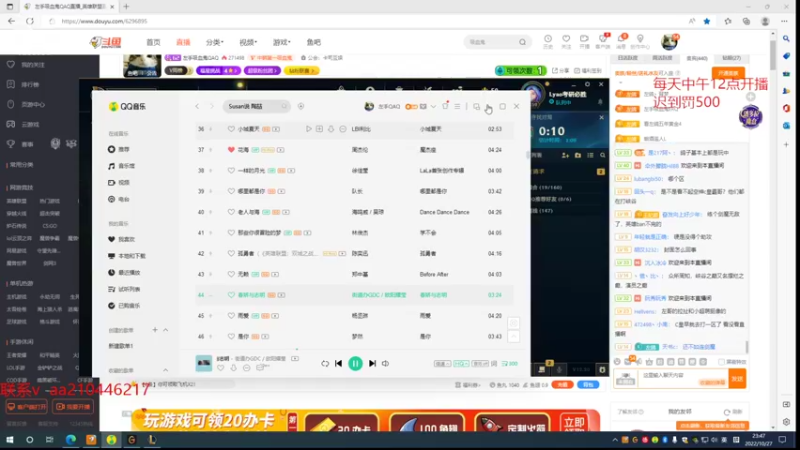Like the currently playing song in row 44
Screen dimensions: 800x450
click(x=231, y=295)
